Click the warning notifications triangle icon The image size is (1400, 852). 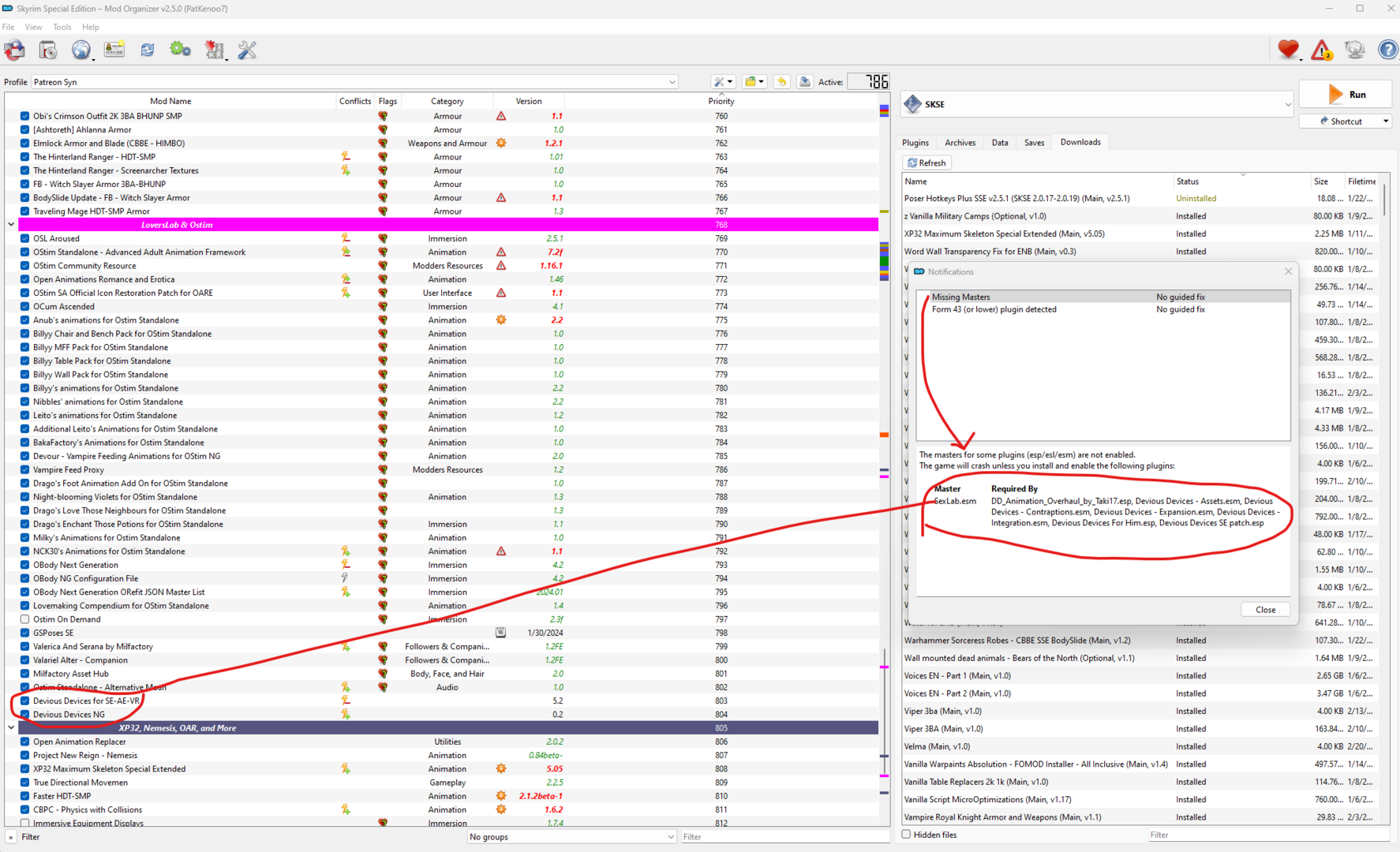(x=1322, y=50)
